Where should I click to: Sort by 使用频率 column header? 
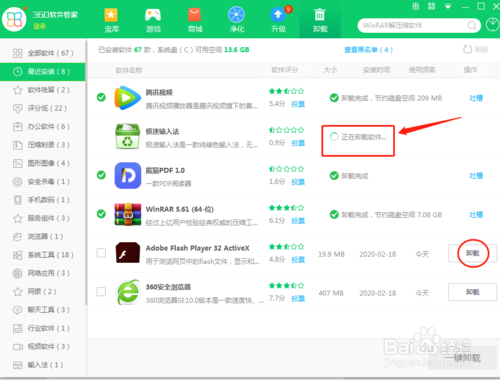click(x=422, y=70)
